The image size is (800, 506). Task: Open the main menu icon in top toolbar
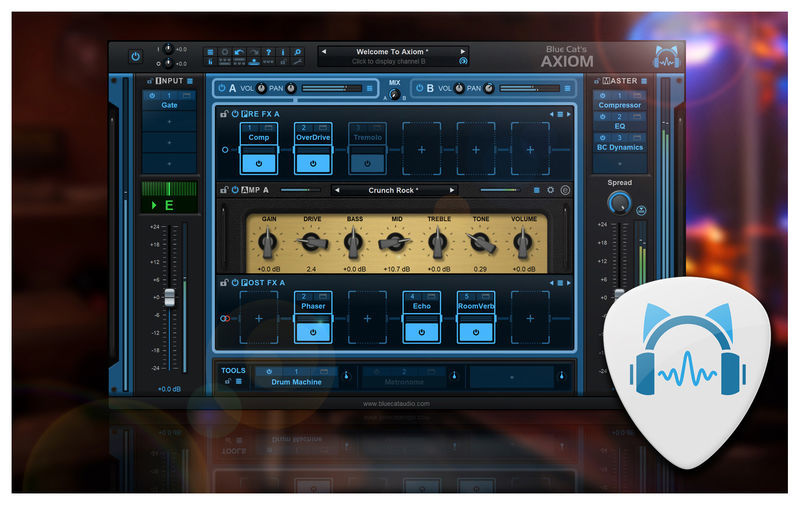point(210,52)
